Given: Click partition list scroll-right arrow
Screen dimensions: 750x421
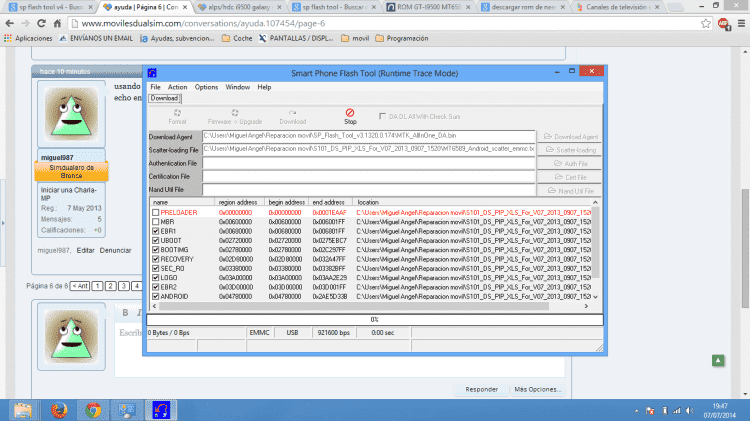Looking at the screenshot, I should (x=586, y=306).
